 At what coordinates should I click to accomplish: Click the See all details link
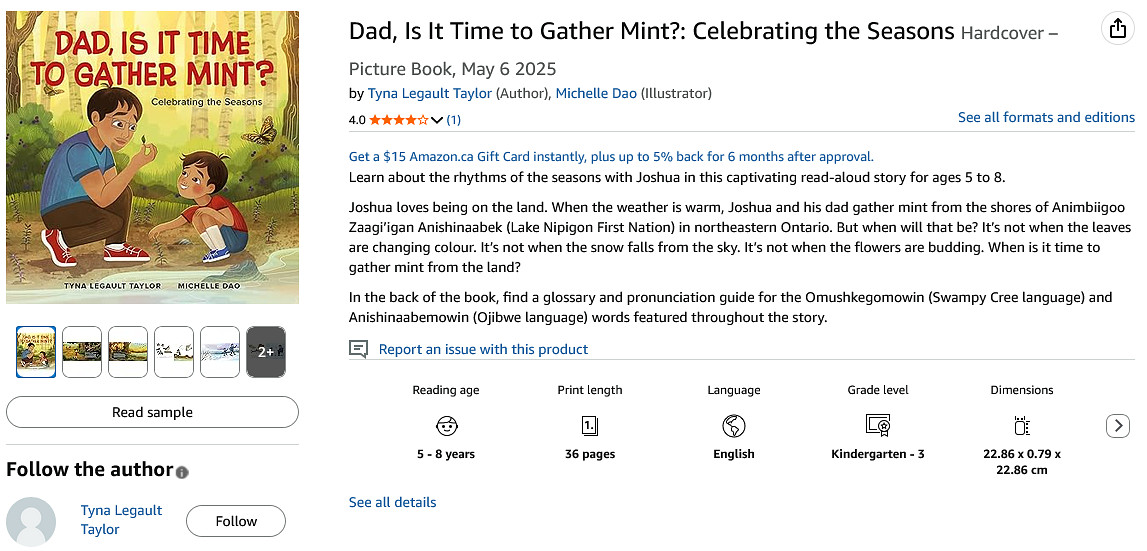click(x=392, y=502)
